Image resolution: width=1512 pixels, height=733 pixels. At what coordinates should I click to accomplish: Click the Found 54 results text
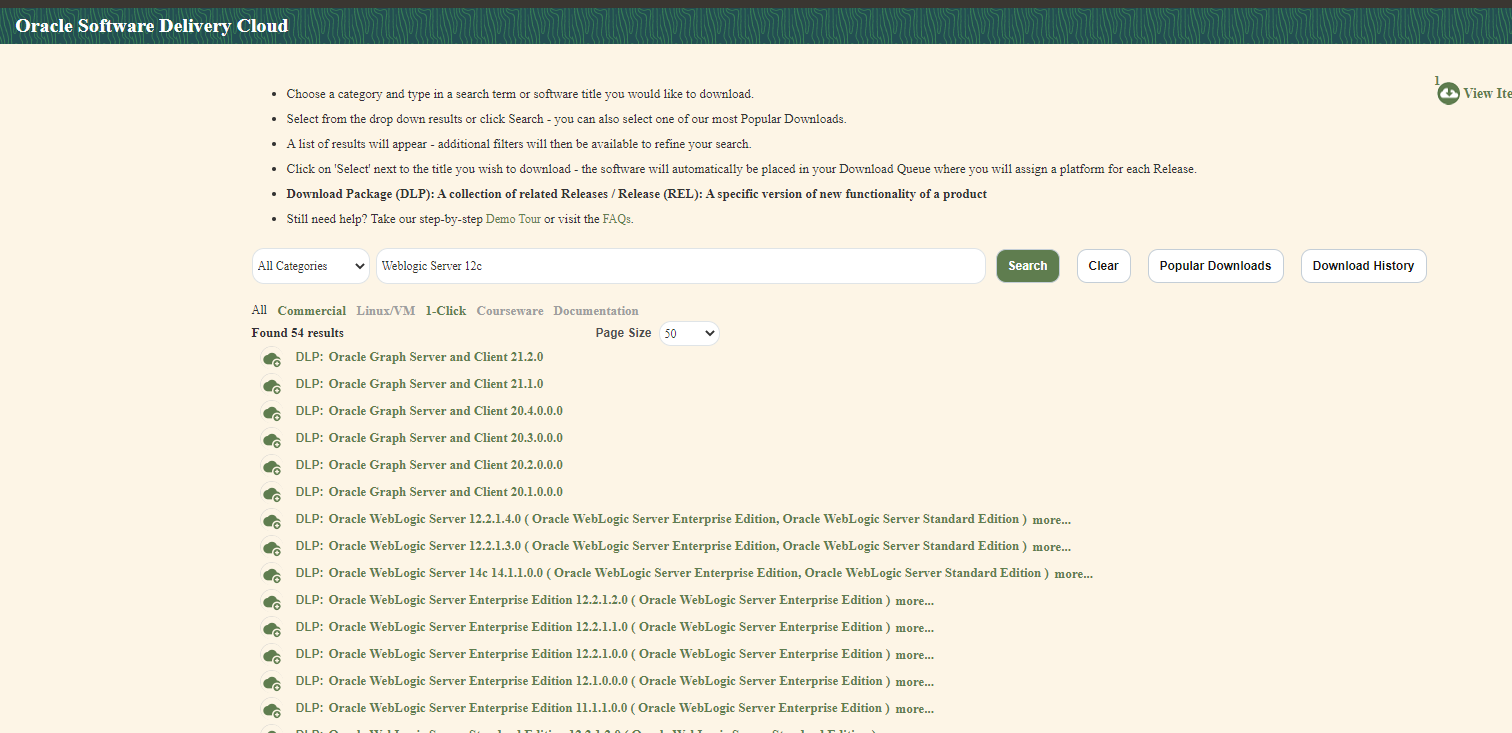(298, 333)
